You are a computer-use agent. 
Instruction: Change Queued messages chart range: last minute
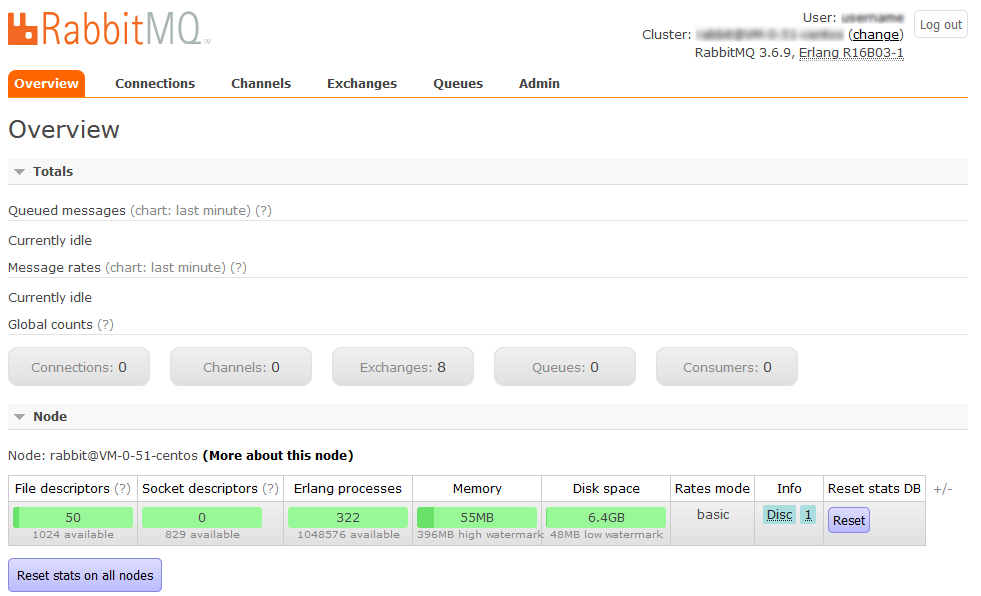[190, 211]
